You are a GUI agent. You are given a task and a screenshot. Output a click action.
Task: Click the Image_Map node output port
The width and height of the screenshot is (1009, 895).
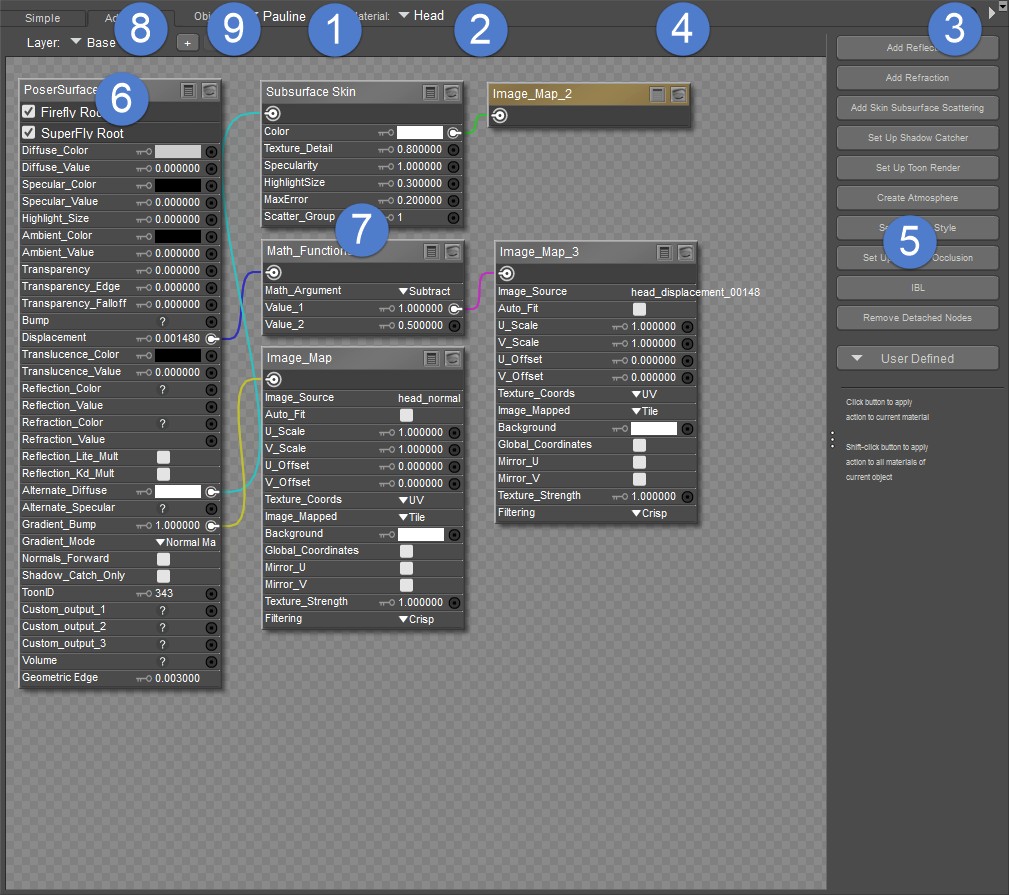click(x=273, y=379)
